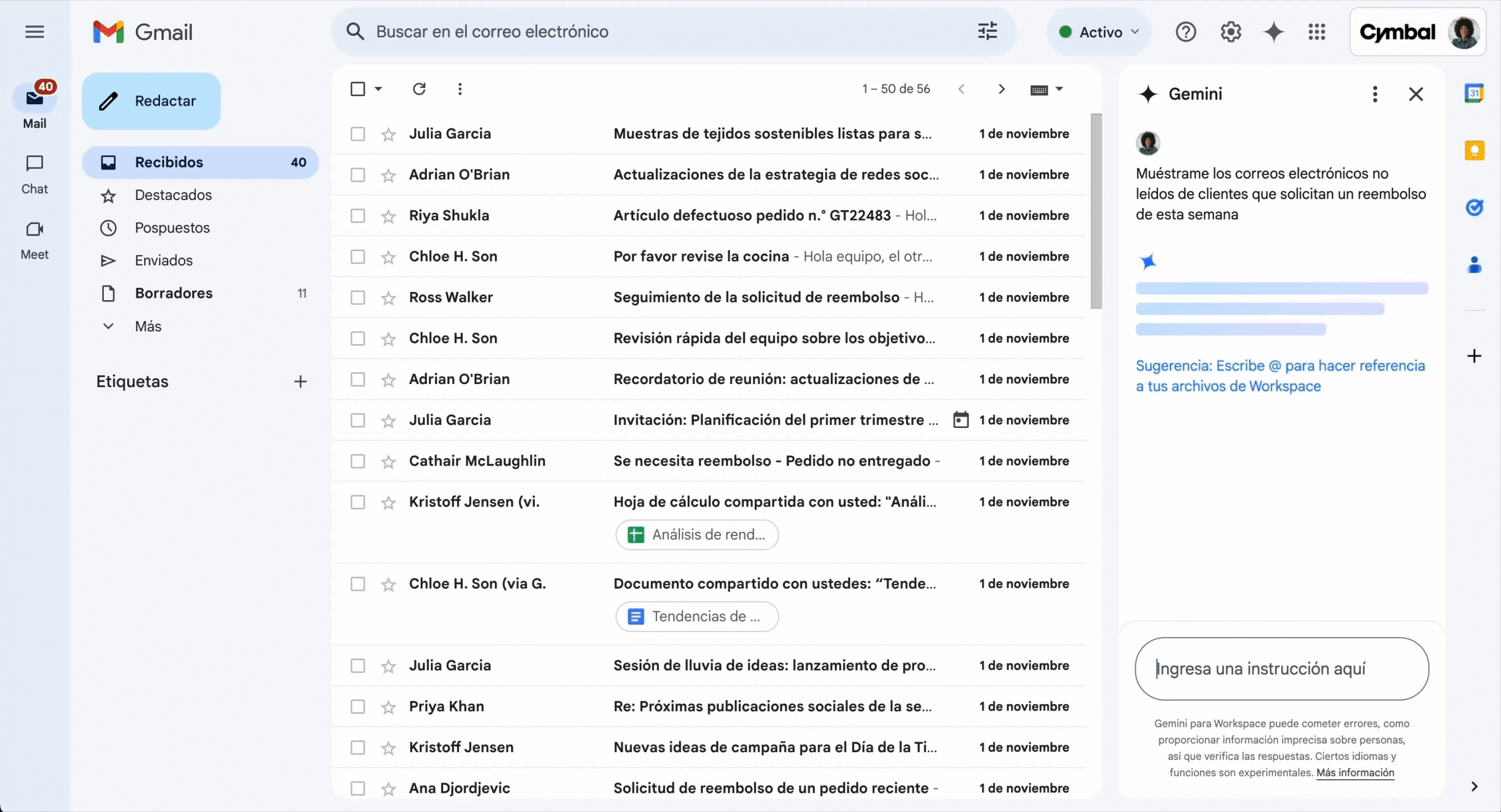This screenshot has height=812, width=1501.
Task: Tick the select-all emails checkbox
Action: pyautogui.click(x=358, y=89)
